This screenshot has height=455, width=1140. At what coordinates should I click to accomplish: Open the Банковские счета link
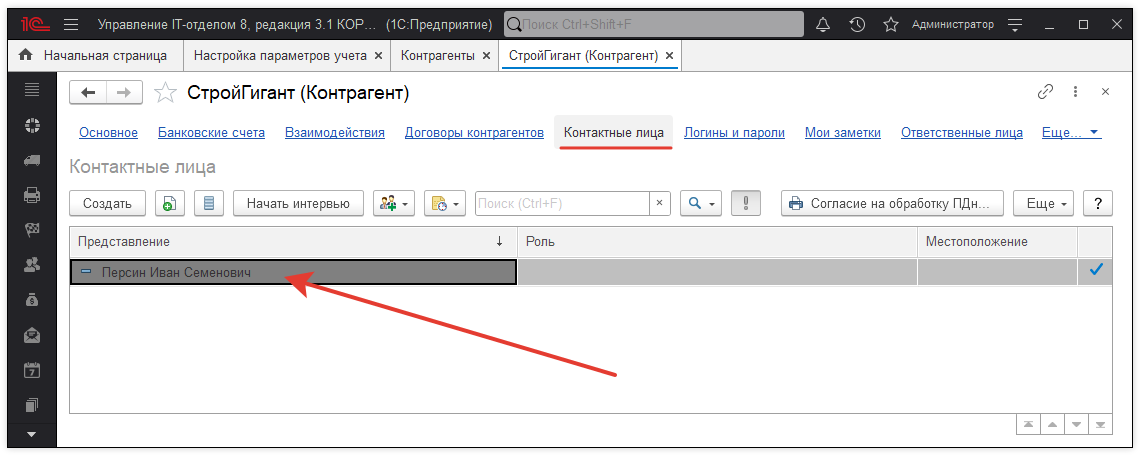211,132
